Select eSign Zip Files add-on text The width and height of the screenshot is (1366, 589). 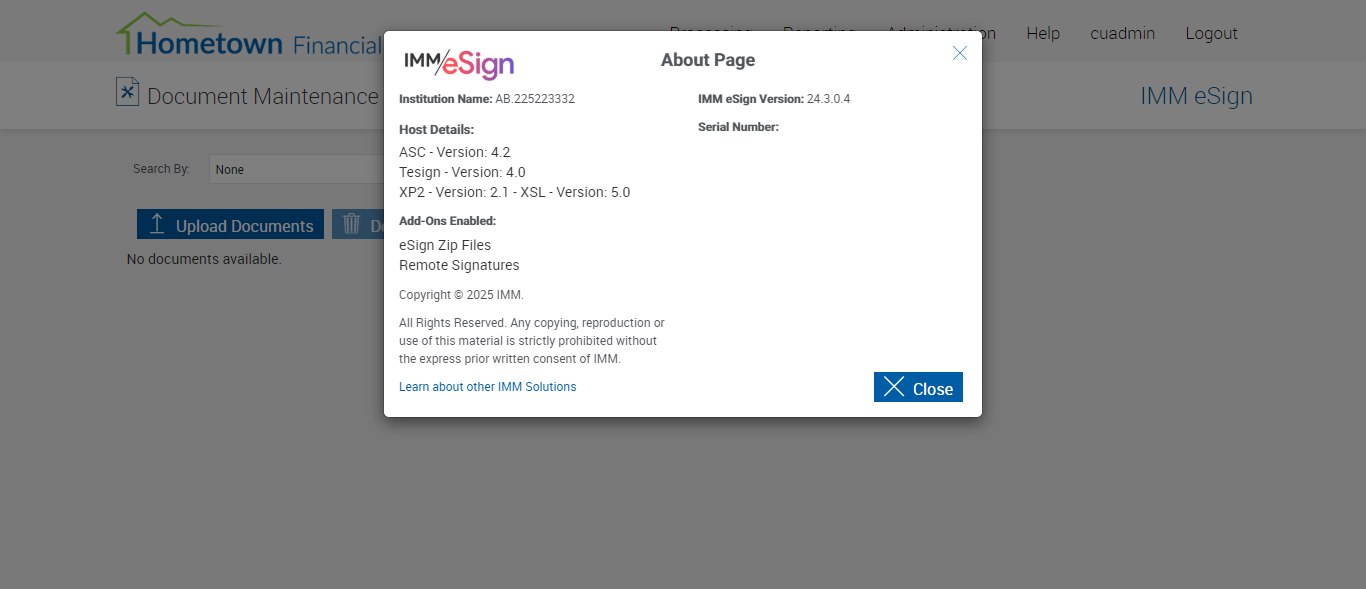[445, 245]
